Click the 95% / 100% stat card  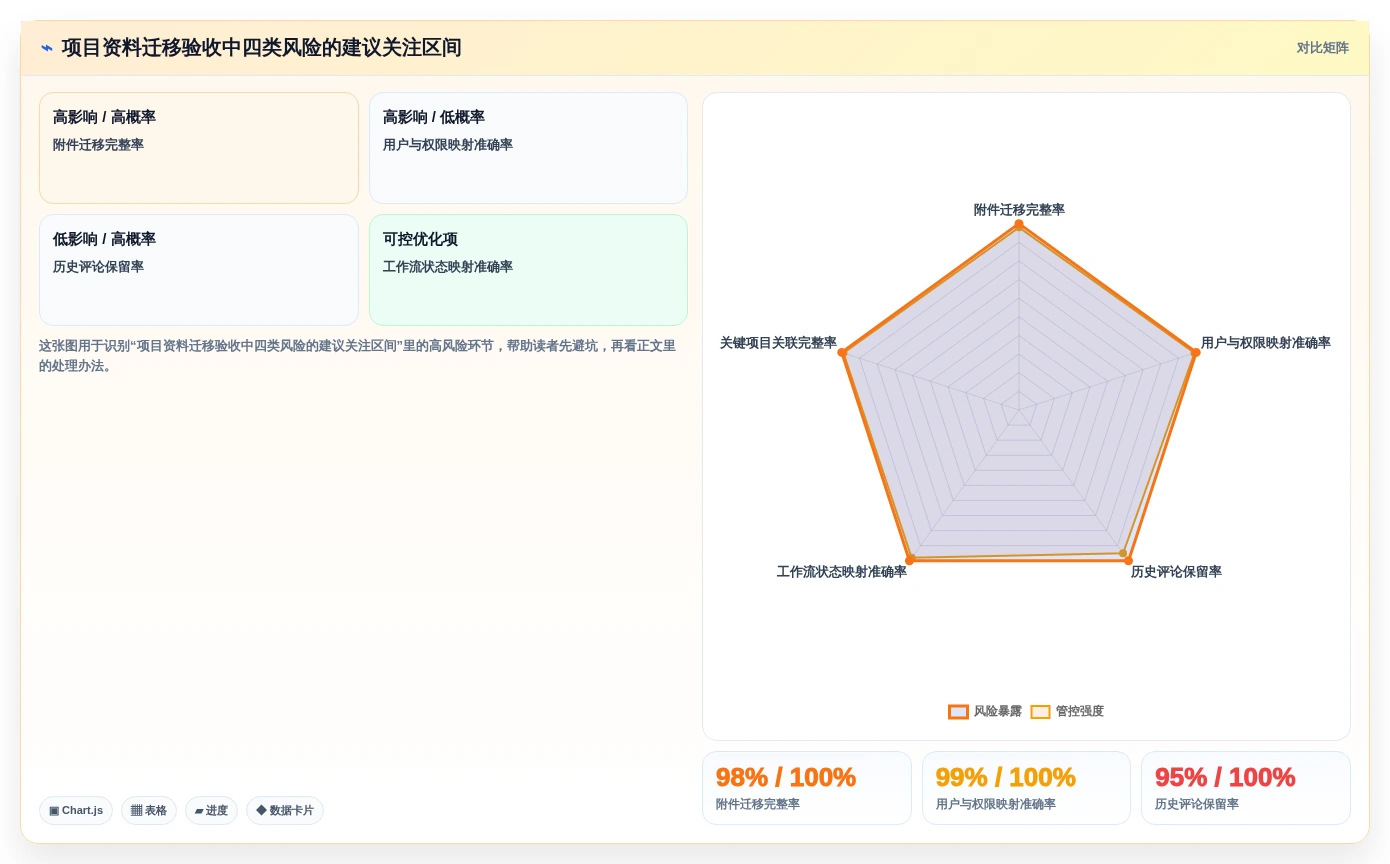(x=1246, y=788)
